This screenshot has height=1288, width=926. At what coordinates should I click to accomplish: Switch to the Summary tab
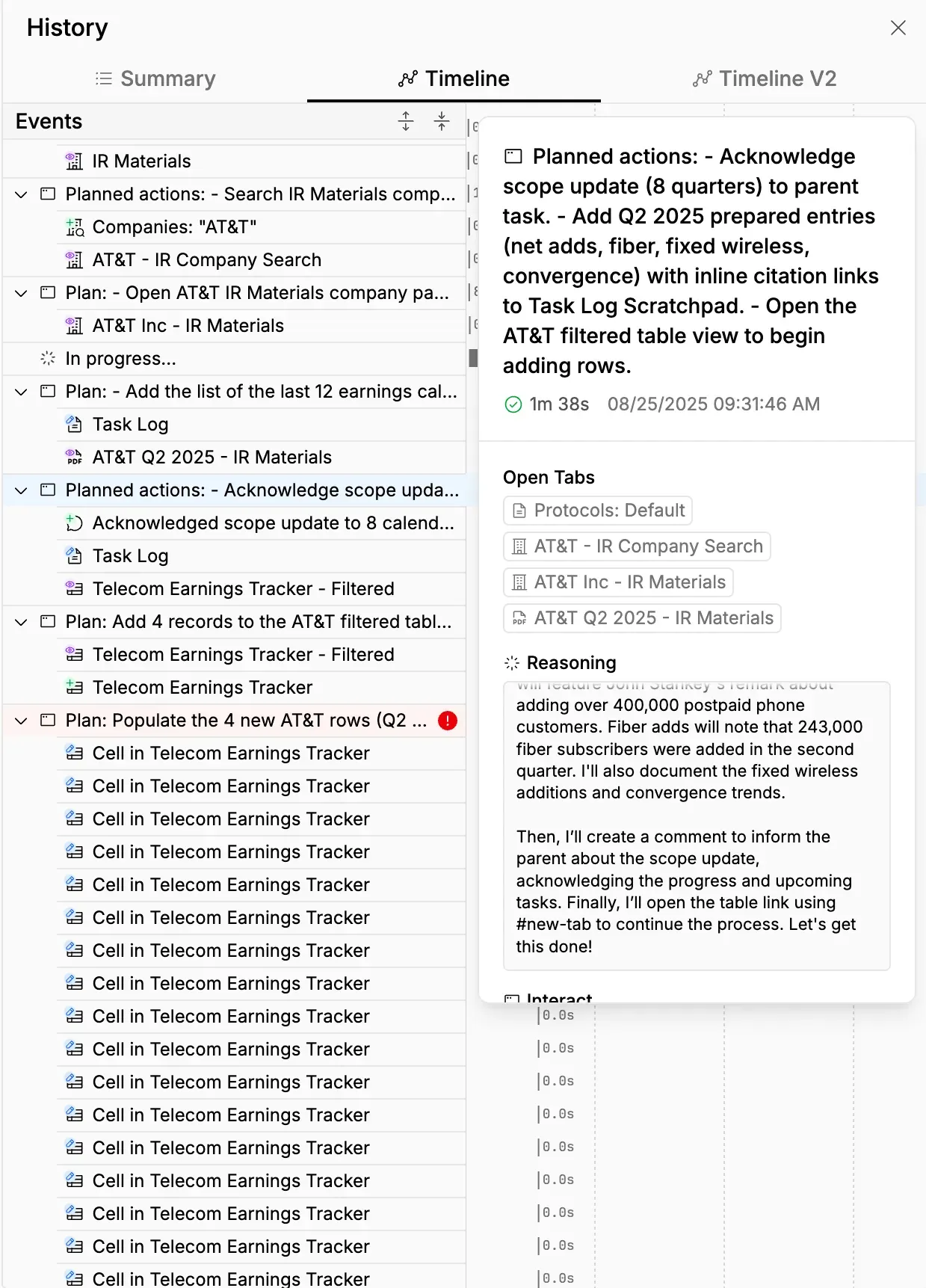pos(155,78)
